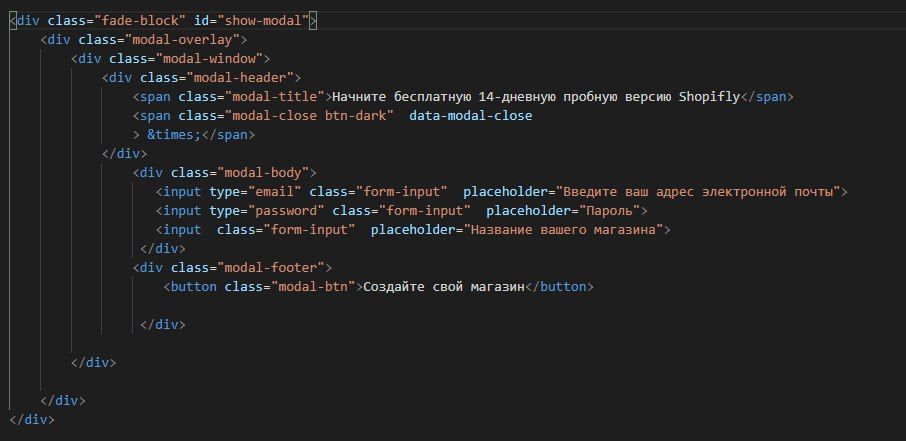Click the "modal-btn" class value
This screenshot has width=906, height=441.
pos(317,287)
